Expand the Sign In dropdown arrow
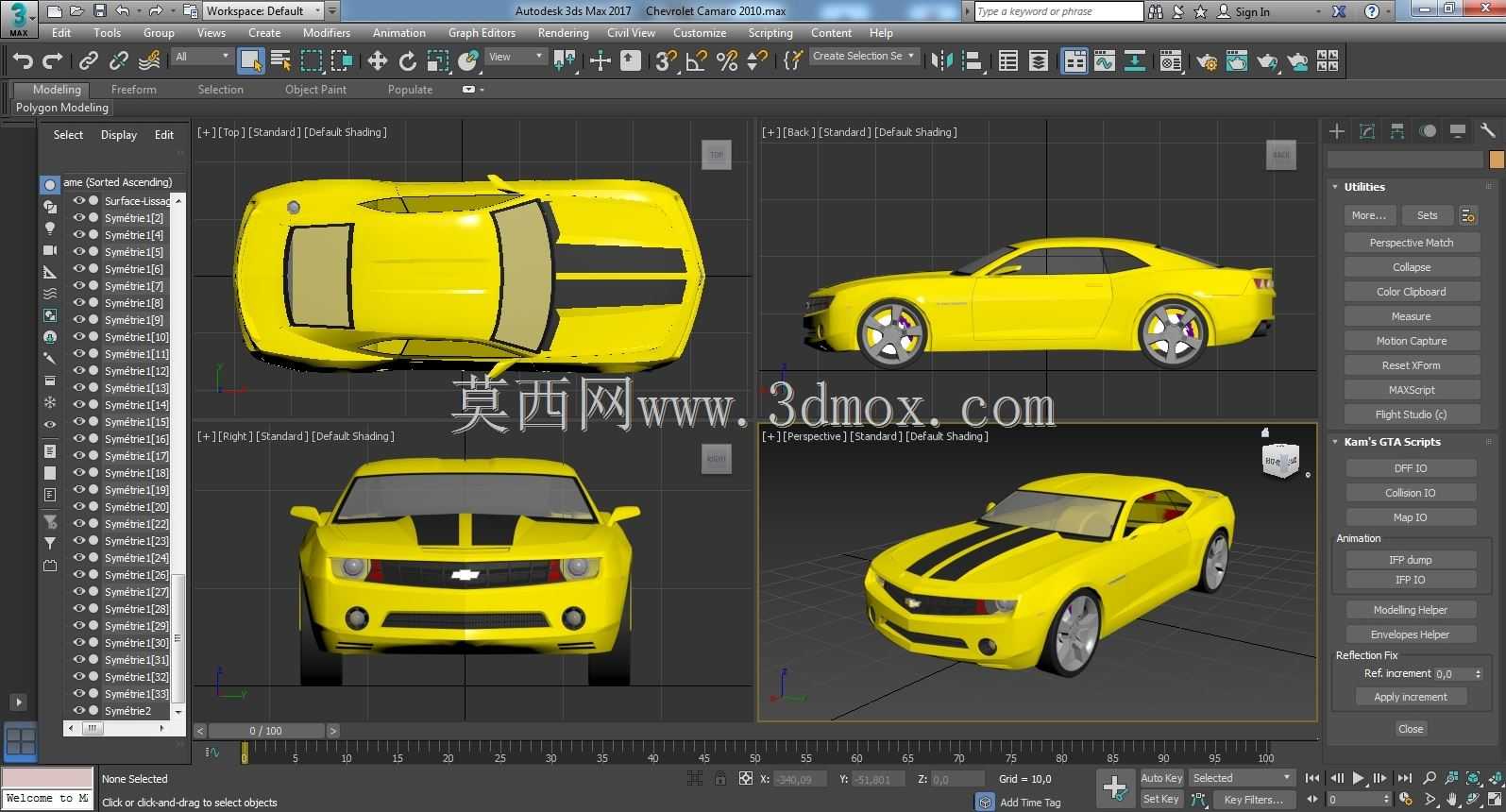The width and height of the screenshot is (1506, 812). tap(1319, 12)
